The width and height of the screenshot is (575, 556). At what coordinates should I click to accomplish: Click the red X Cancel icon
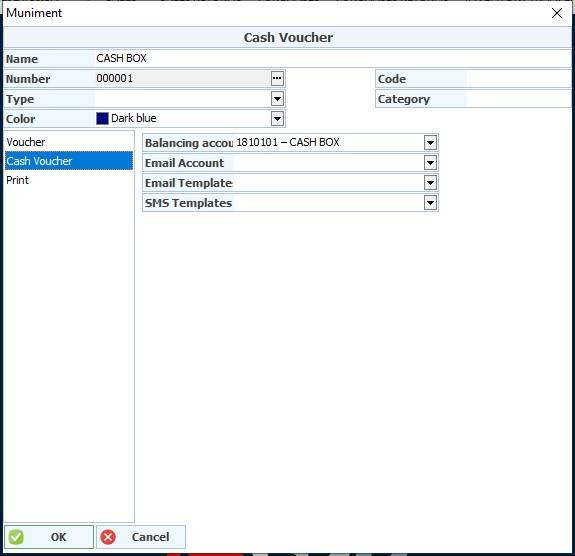[x=108, y=537]
